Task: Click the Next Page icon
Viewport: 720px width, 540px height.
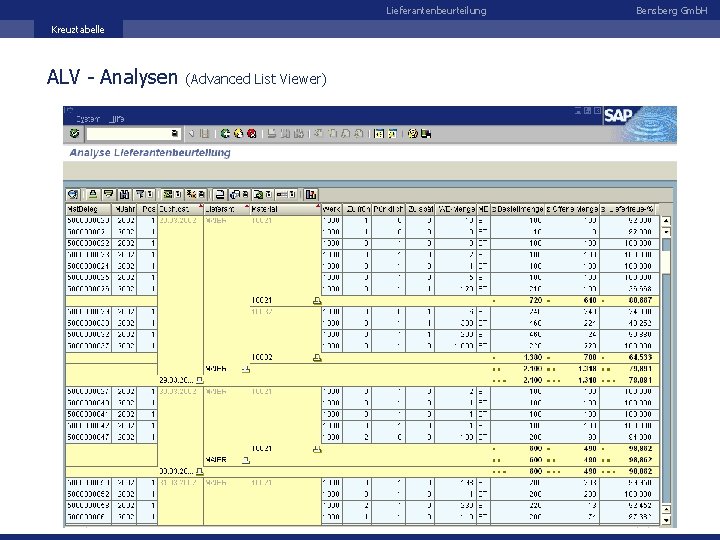Action: [346, 134]
